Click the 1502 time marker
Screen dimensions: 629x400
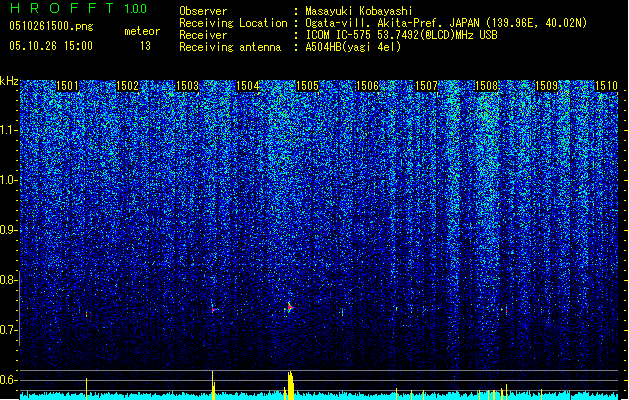(x=127, y=86)
